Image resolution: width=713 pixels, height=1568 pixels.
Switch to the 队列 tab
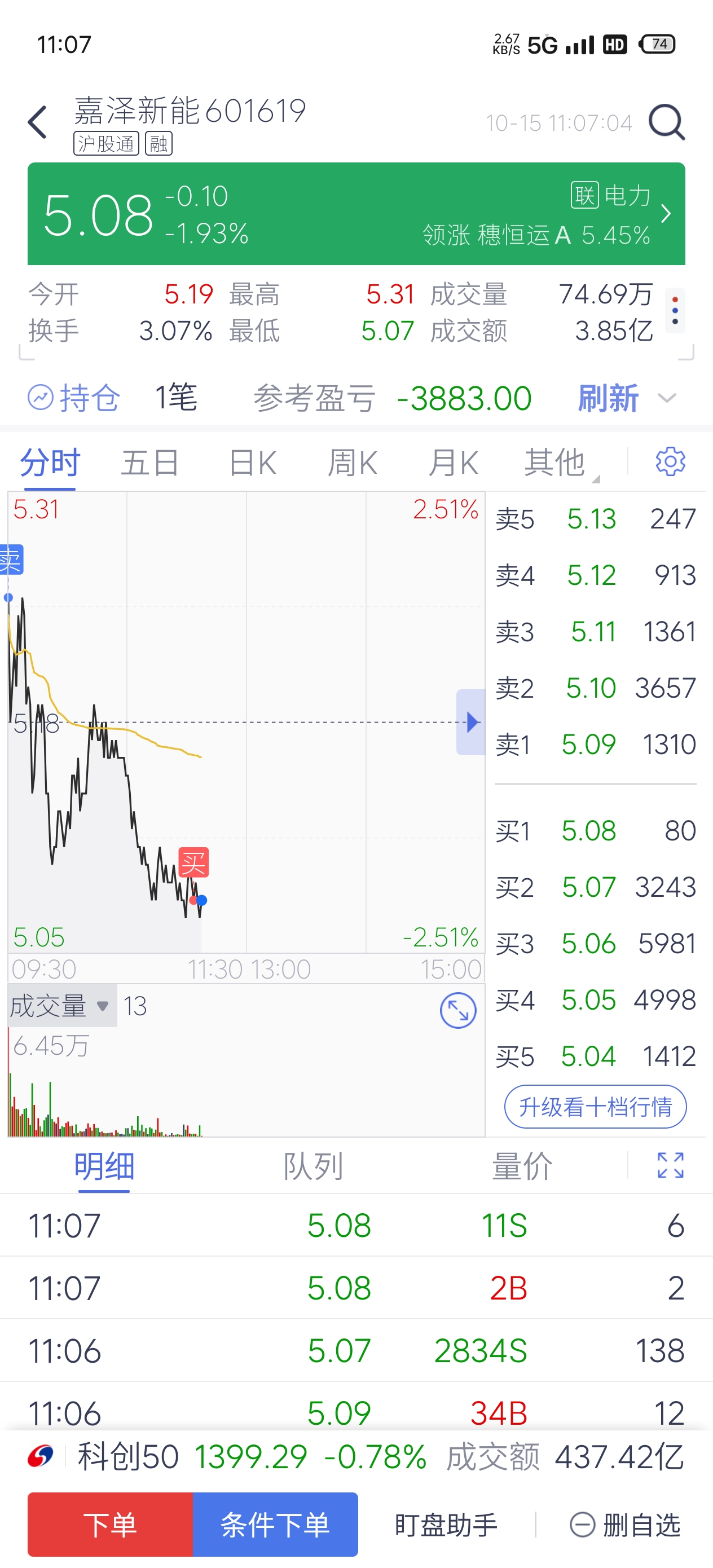pos(313,1166)
